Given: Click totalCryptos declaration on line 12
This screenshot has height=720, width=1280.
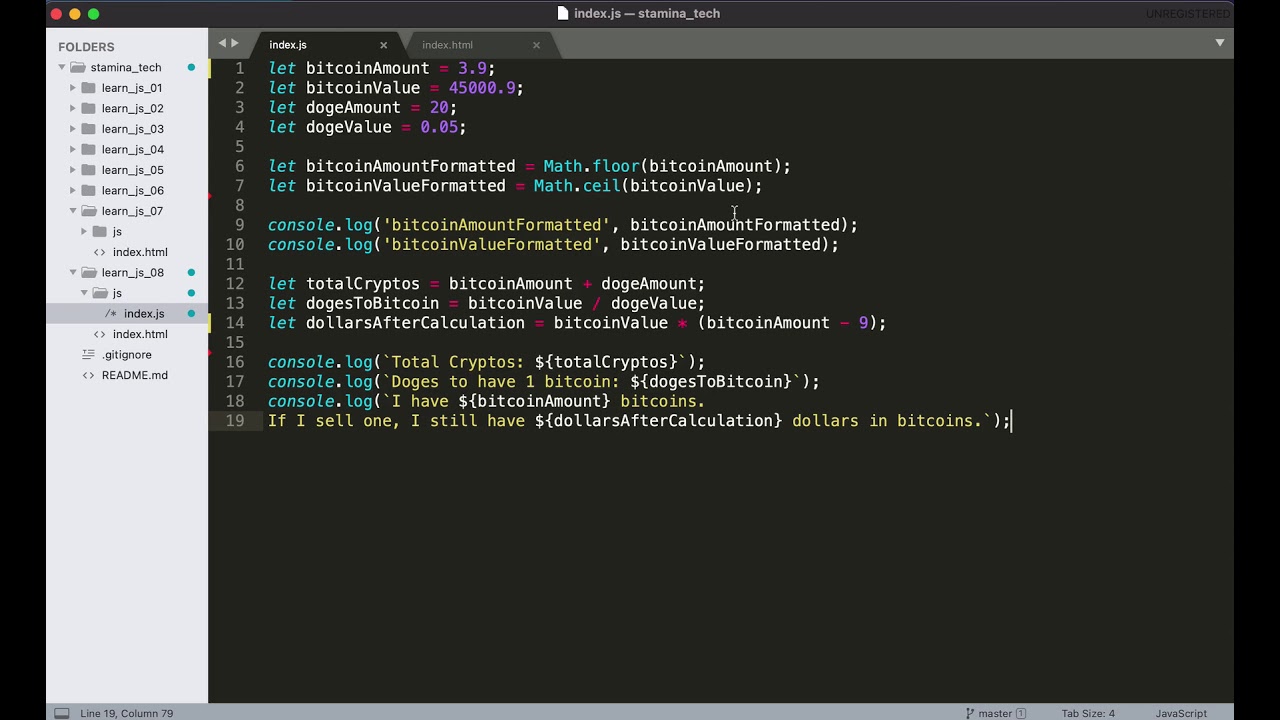Looking at the screenshot, I should pos(363,284).
